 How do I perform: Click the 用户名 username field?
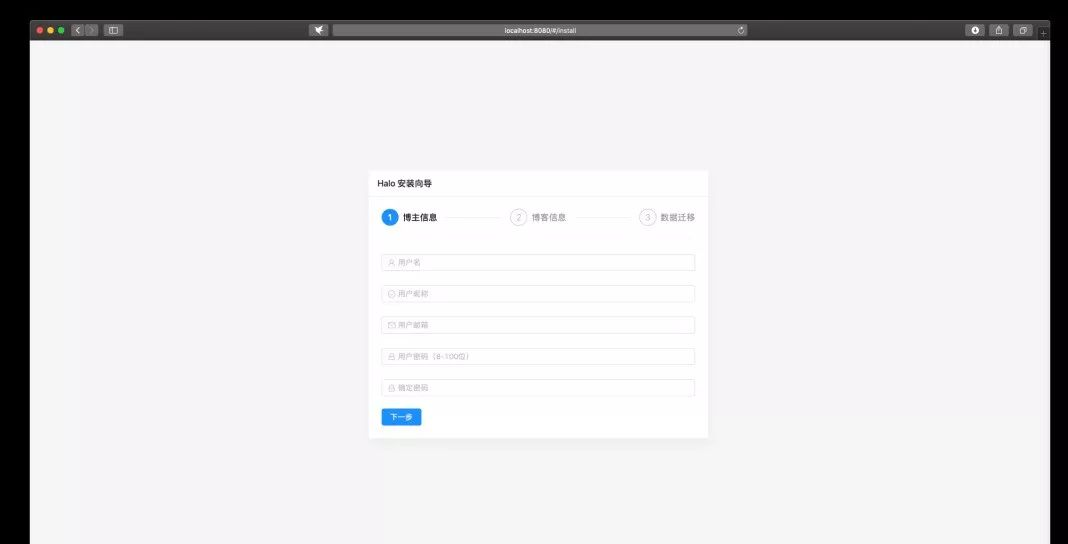(538, 262)
